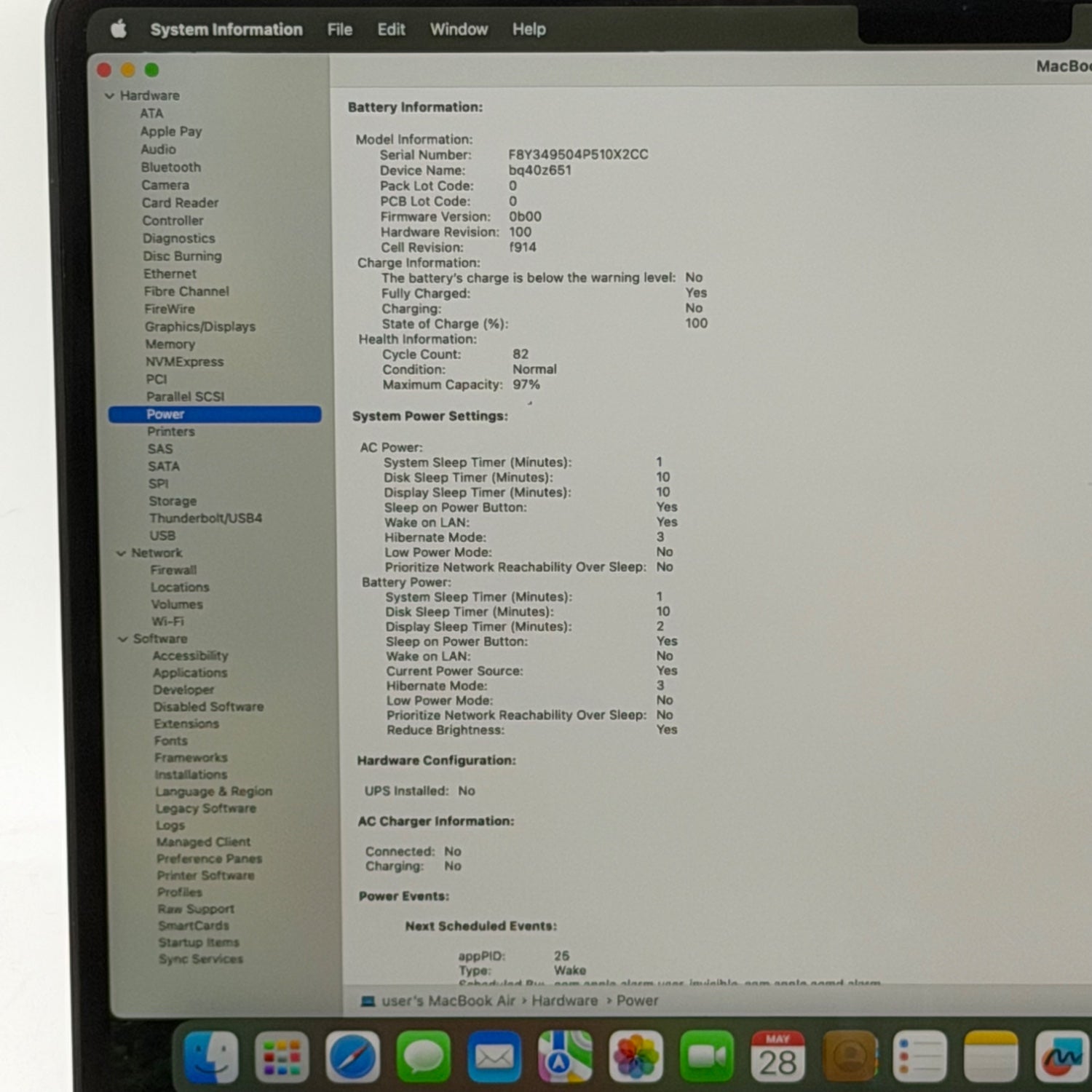This screenshot has height=1092, width=1092.
Task: View Storage information
Action: click(x=173, y=501)
